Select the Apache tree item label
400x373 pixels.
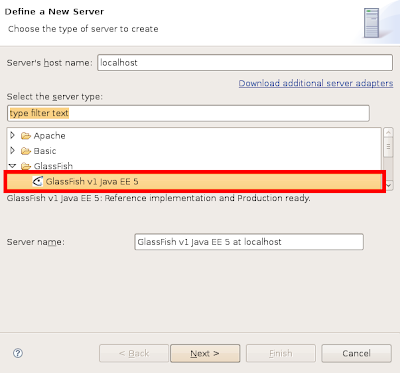click(49, 136)
